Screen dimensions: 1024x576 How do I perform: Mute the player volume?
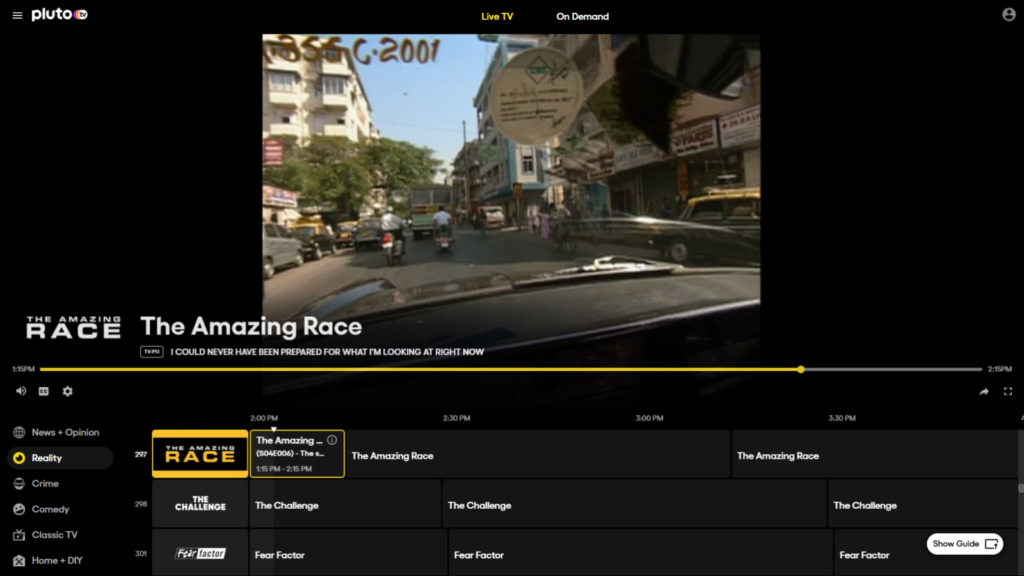[x=21, y=391]
